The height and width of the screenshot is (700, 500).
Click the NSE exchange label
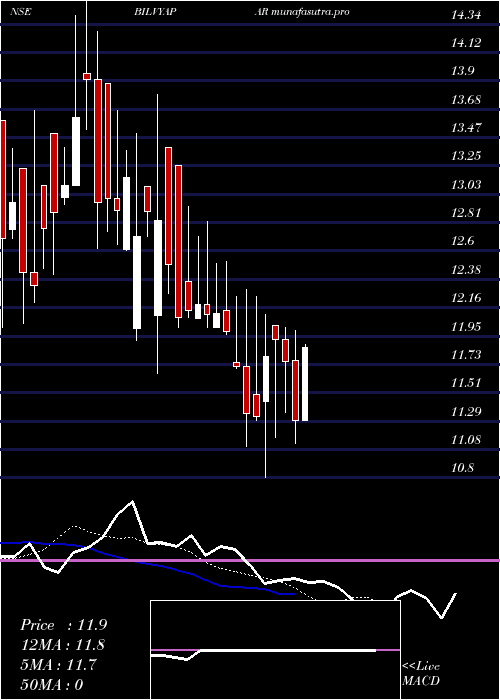pos(21,12)
